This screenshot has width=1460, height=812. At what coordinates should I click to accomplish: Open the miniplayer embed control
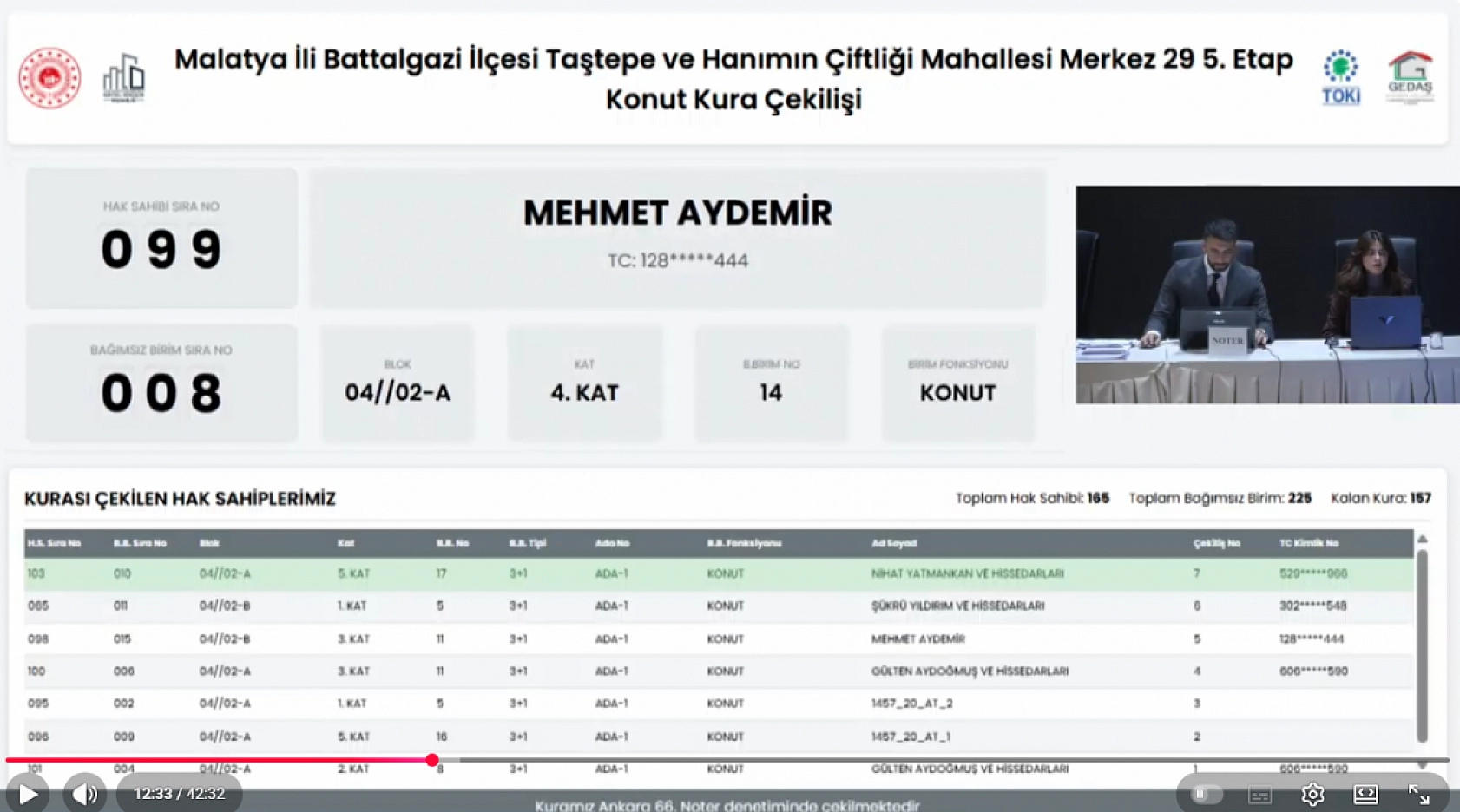click(x=1366, y=793)
